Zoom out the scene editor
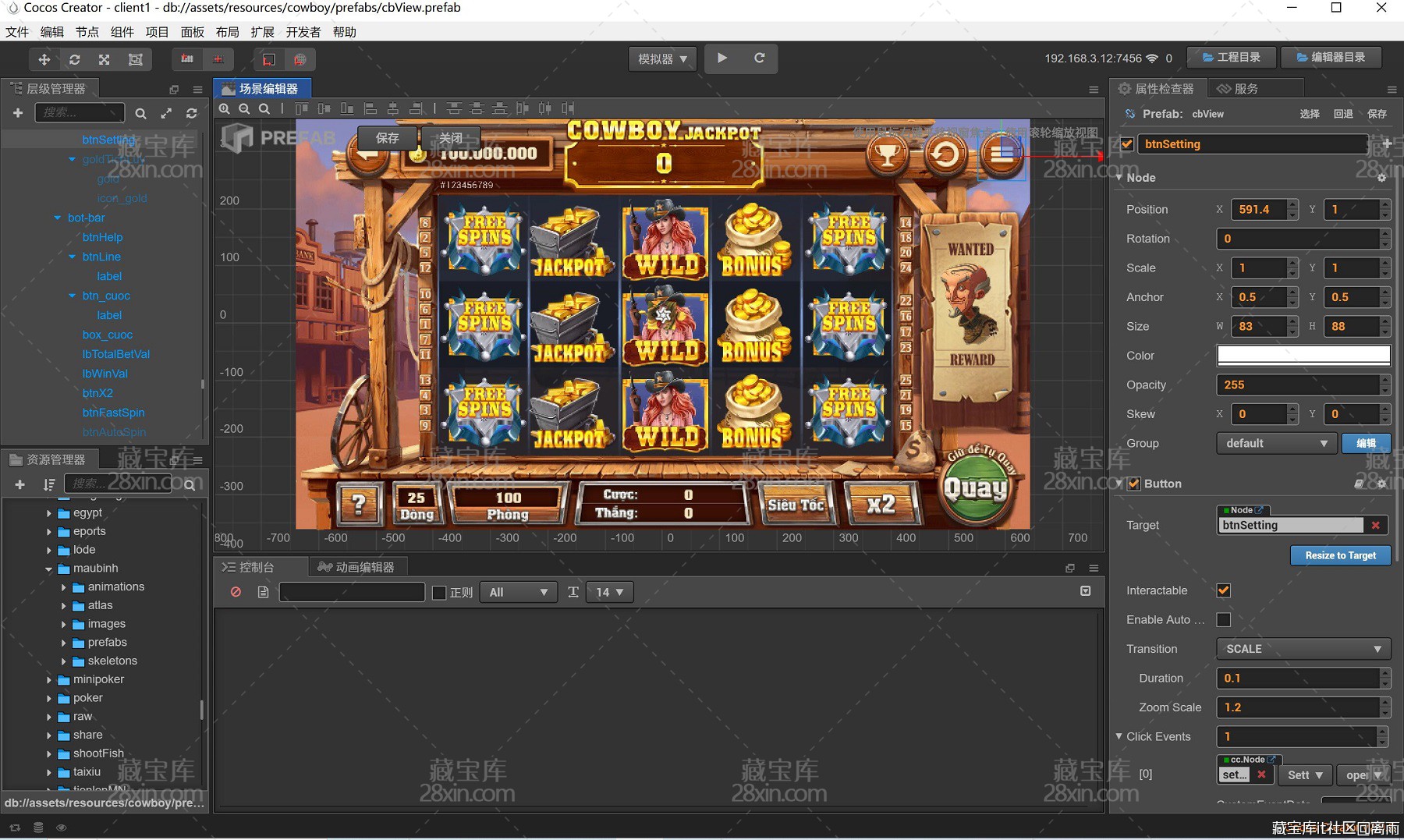 coord(244,109)
